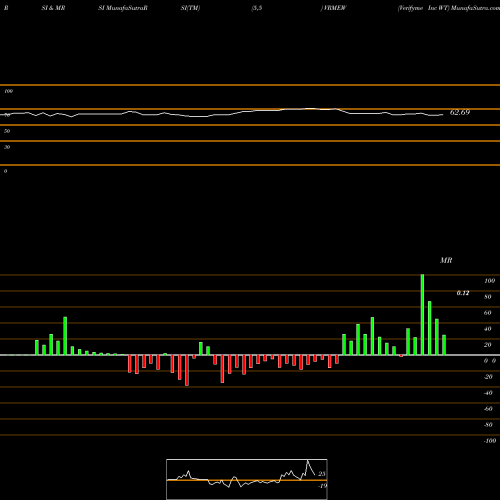Viewport: 500px width, 500px height.
Task: Click the -19 value in the mini chart
Action: click(323, 486)
